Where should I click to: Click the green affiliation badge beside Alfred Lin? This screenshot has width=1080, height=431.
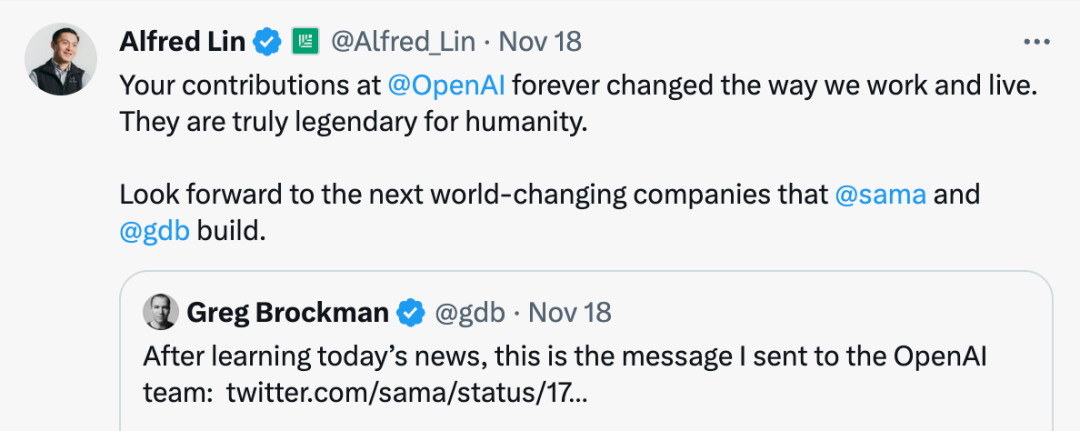(x=305, y=42)
